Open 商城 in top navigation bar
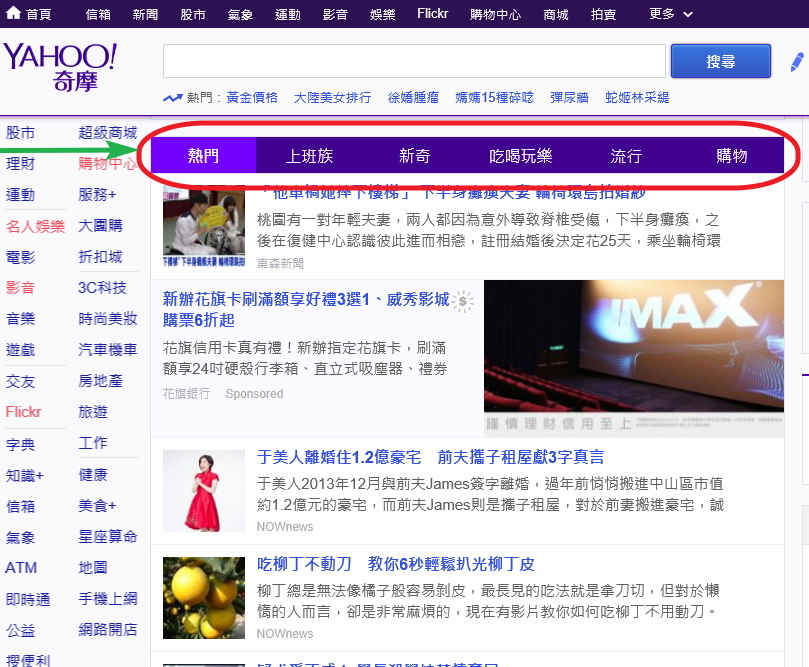This screenshot has width=809, height=667. (556, 14)
